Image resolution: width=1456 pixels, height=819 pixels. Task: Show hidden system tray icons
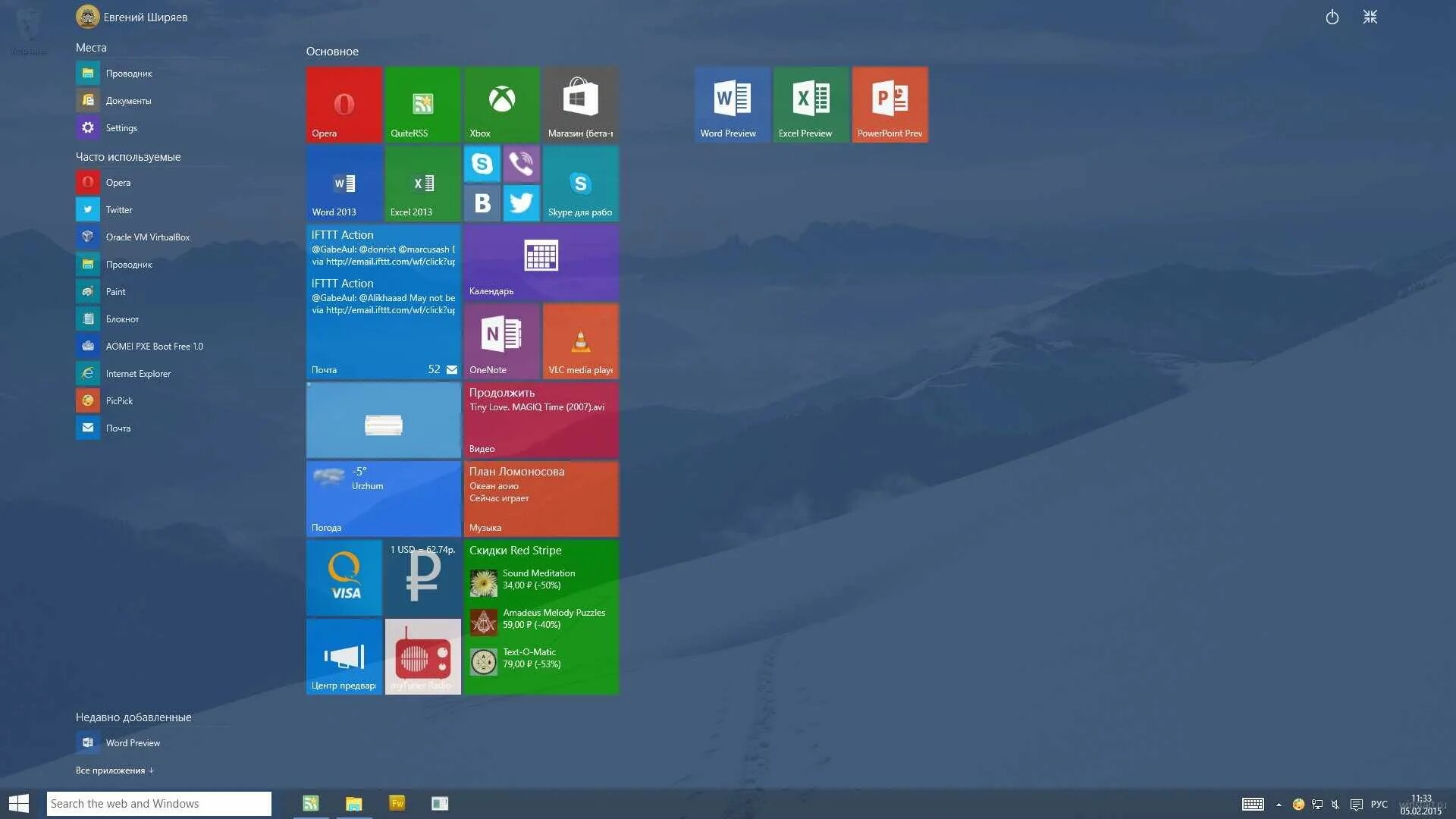(1279, 805)
